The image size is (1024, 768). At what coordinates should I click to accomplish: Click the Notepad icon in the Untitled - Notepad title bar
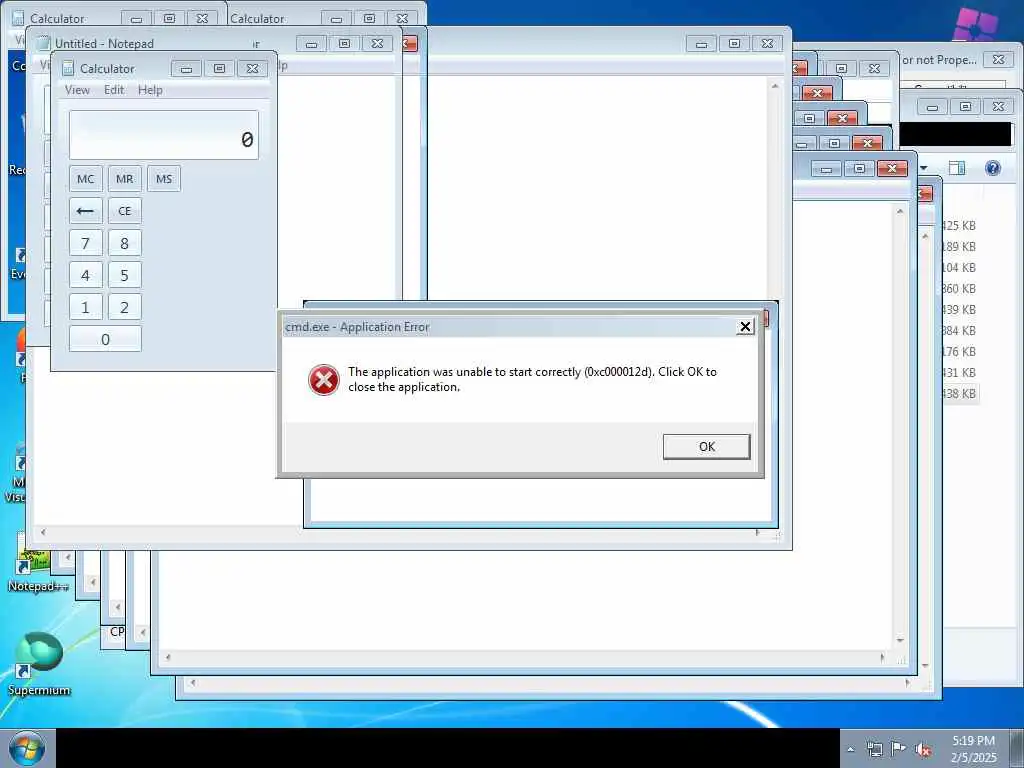(43, 44)
